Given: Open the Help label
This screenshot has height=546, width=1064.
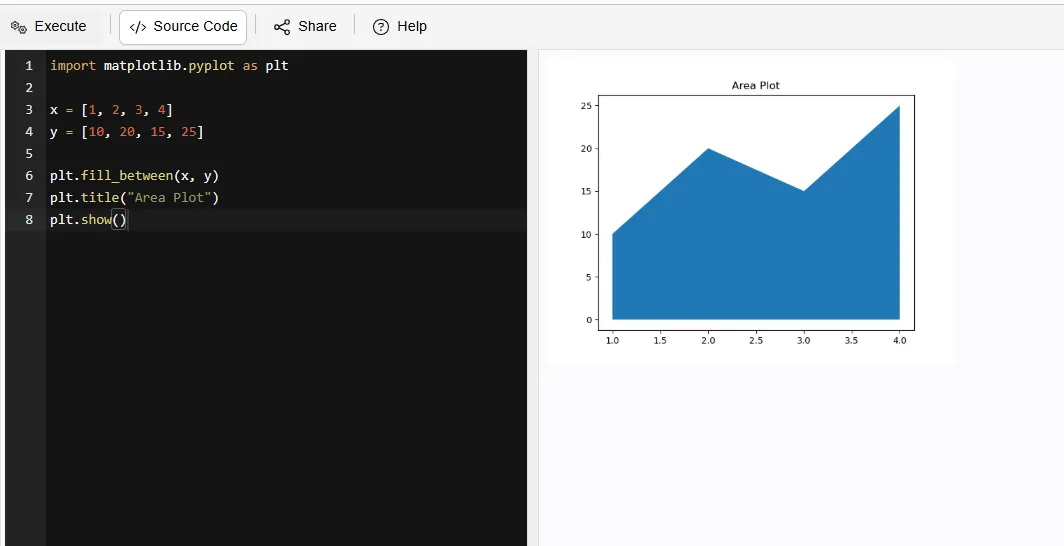Looking at the screenshot, I should [x=412, y=26].
